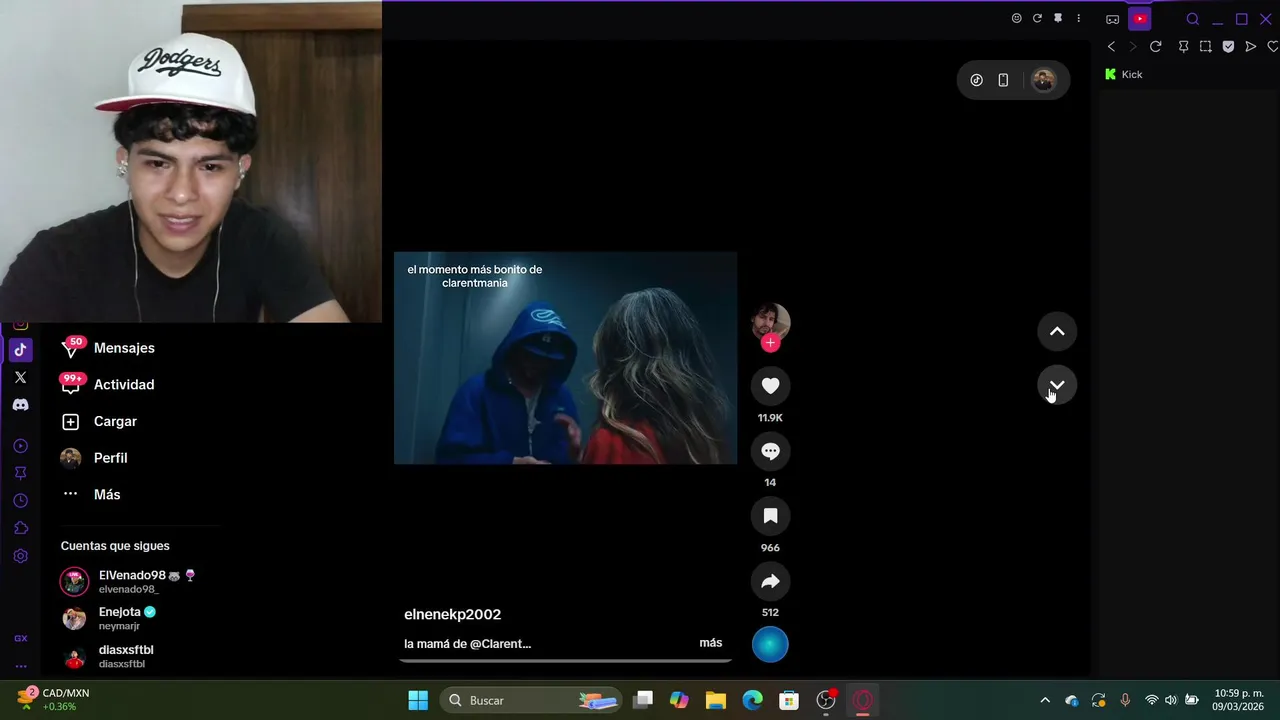1280x720 pixels.
Task: Click the creator avatar beside video
Action: [x=770, y=322]
